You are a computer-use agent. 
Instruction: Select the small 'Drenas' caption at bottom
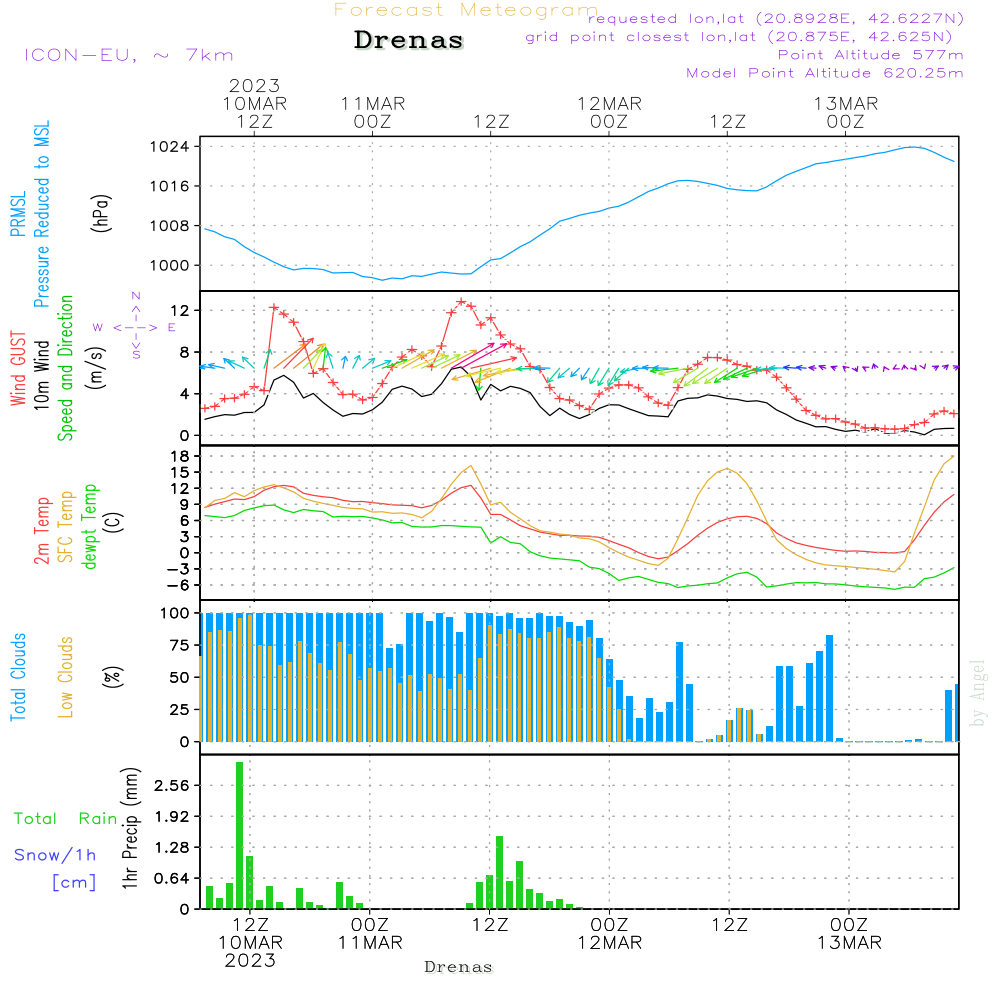point(459,967)
